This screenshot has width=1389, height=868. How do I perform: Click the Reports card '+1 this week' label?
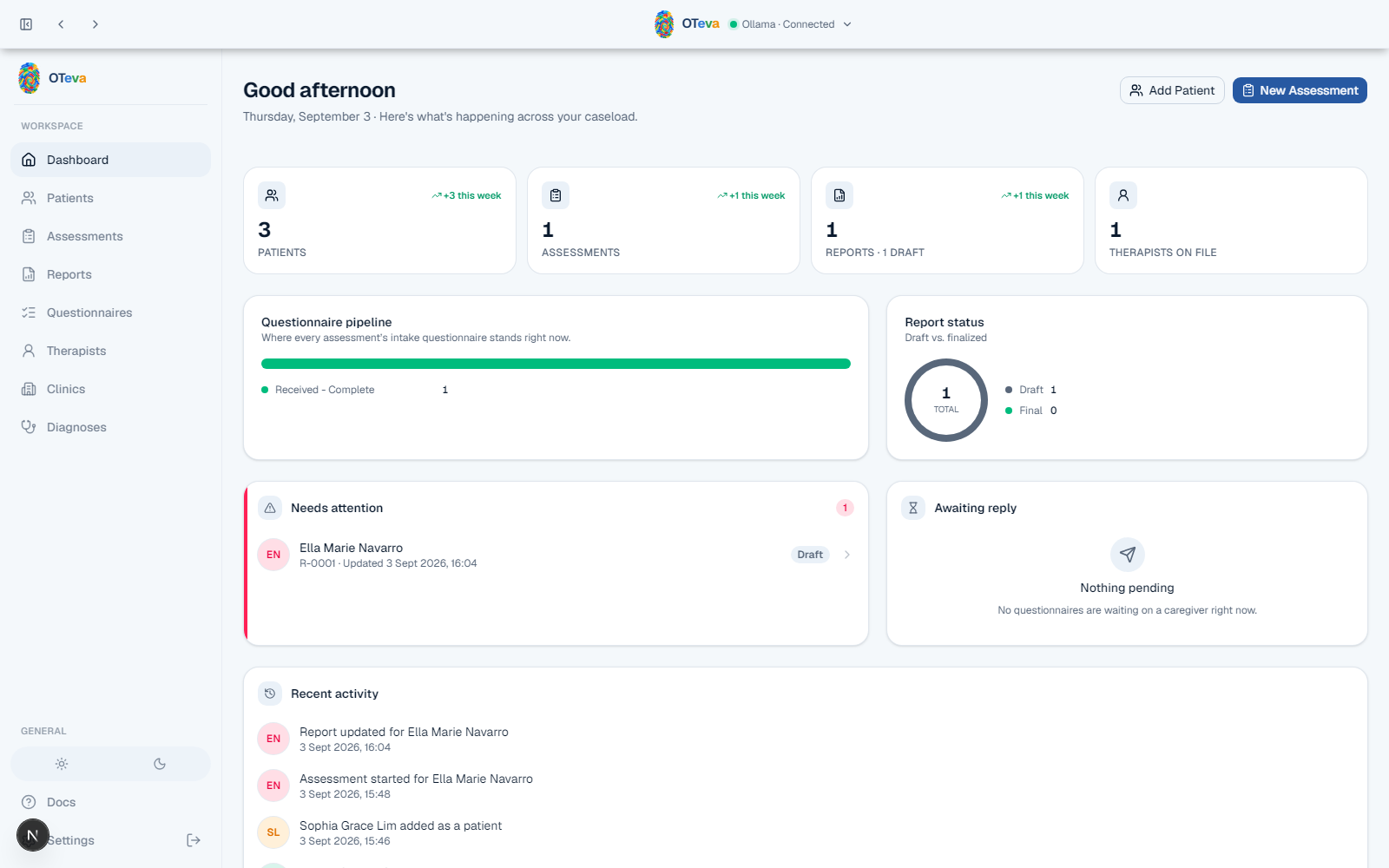point(1035,195)
